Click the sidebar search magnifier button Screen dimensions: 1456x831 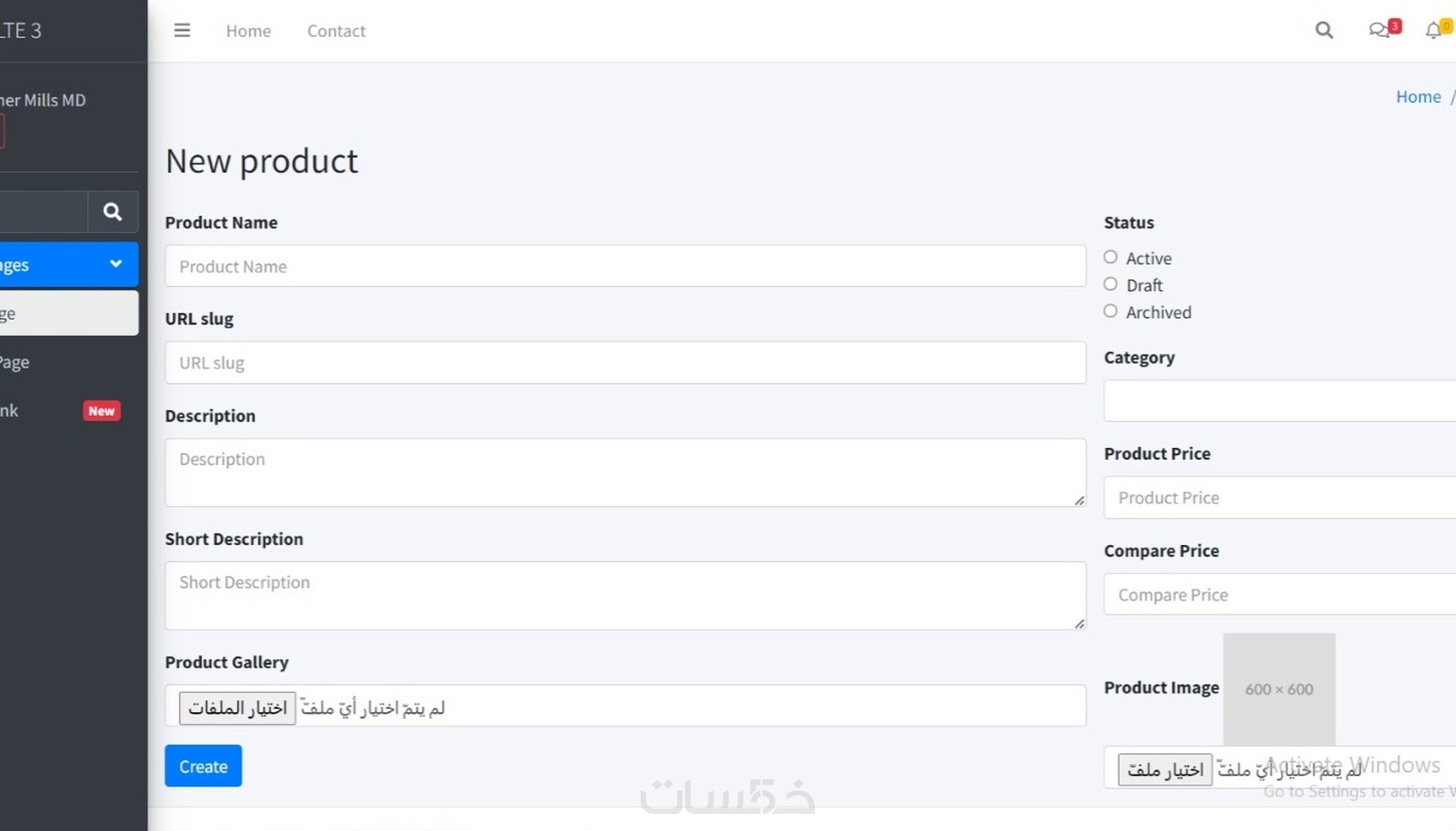point(112,212)
